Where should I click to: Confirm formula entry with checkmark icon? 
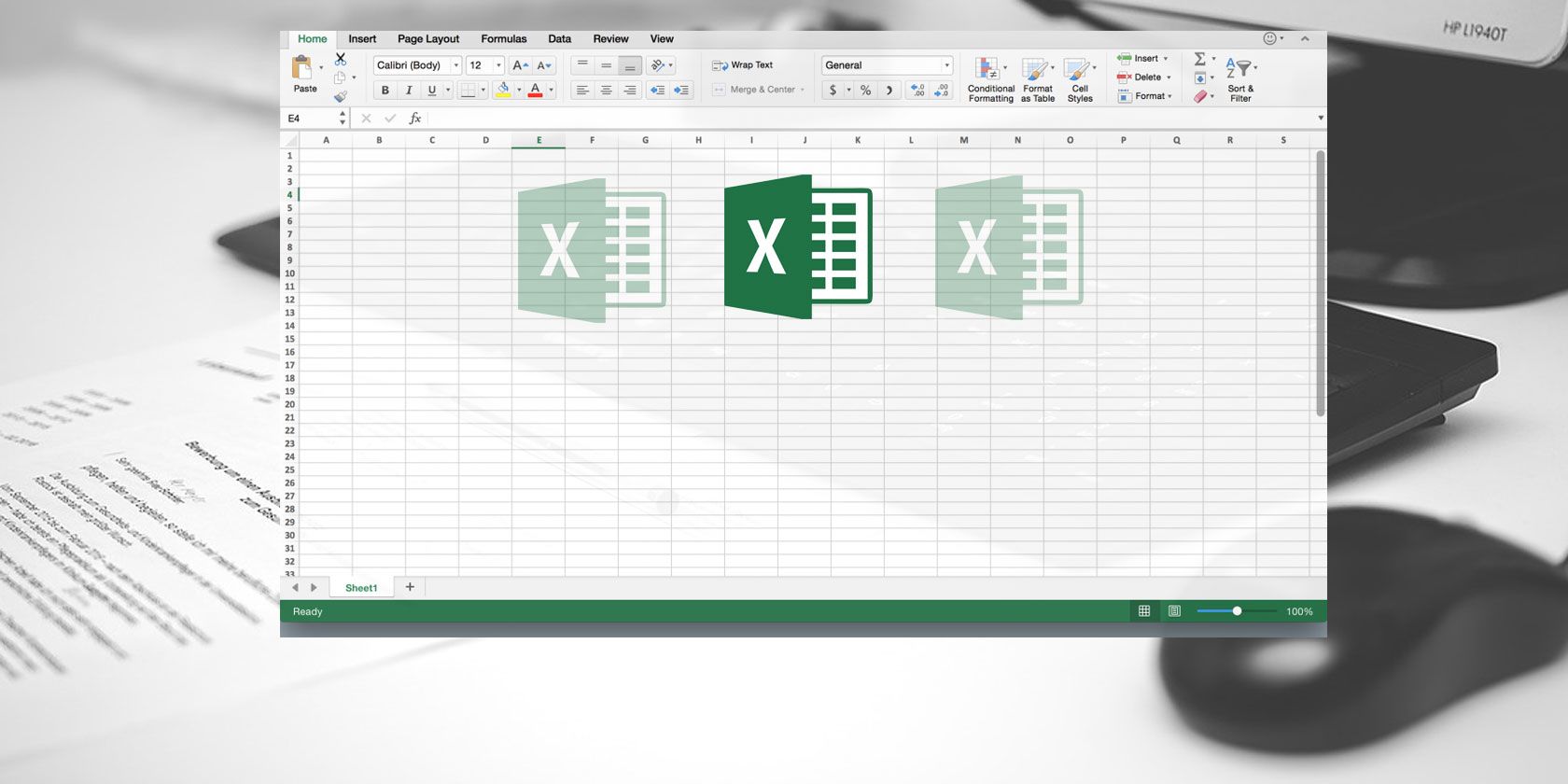pyautogui.click(x=390, y=119)
